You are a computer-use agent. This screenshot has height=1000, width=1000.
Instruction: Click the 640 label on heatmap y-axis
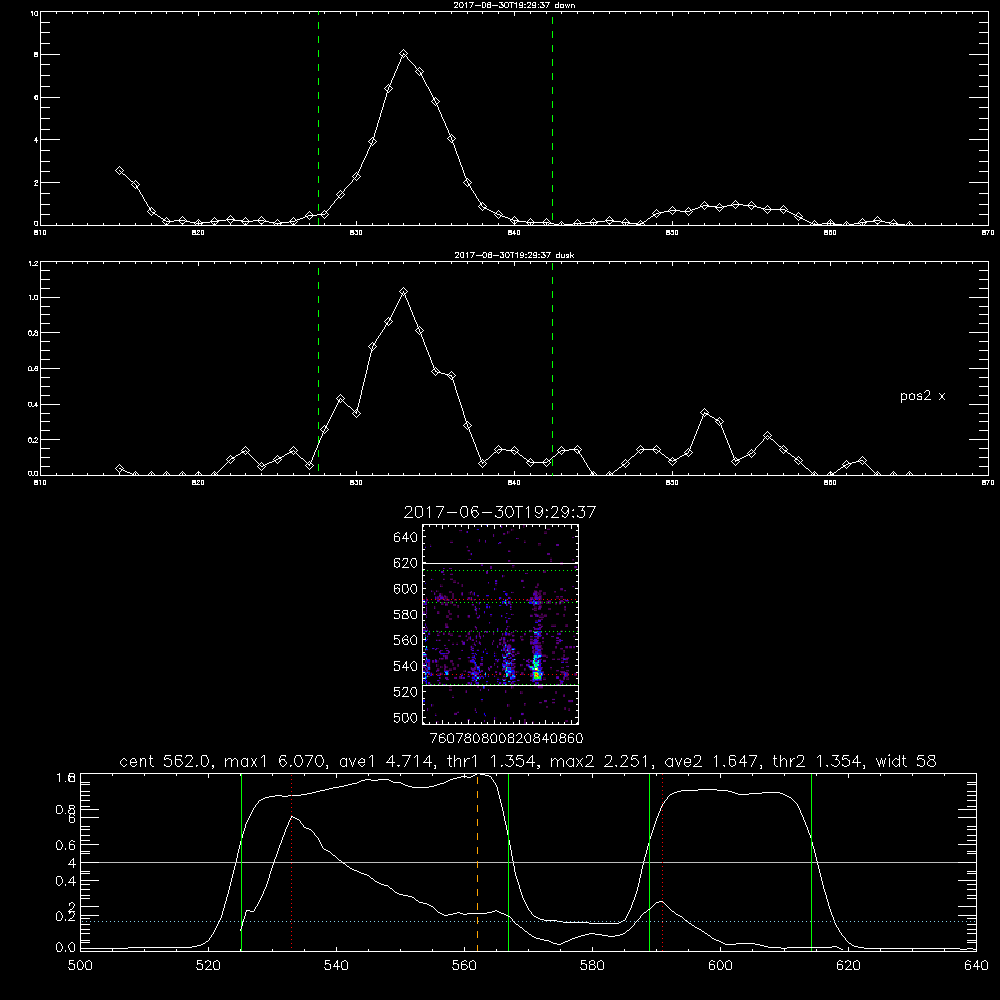point(406,538)
